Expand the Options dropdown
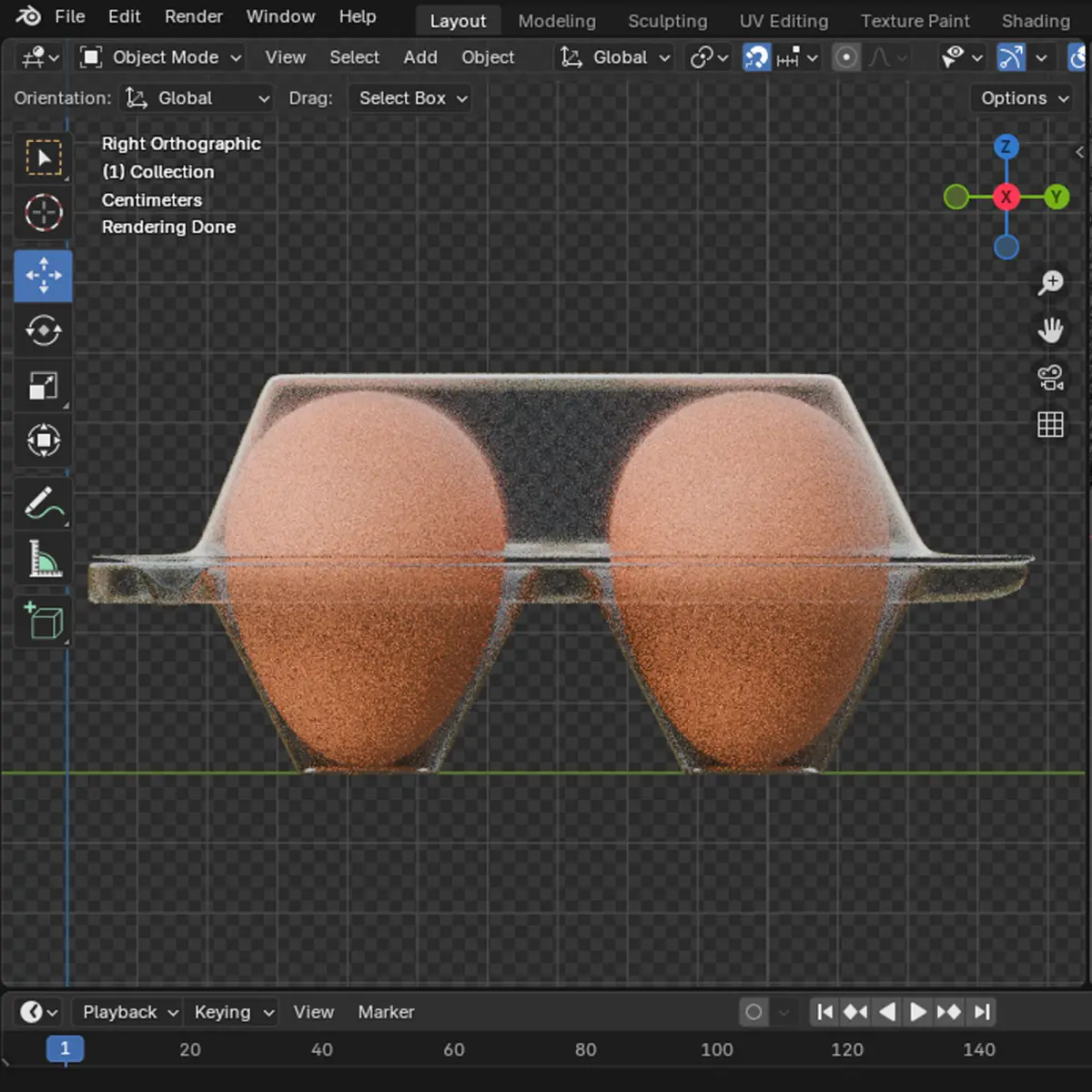Viewport: 1092px width, 1092px height. 1024,98
